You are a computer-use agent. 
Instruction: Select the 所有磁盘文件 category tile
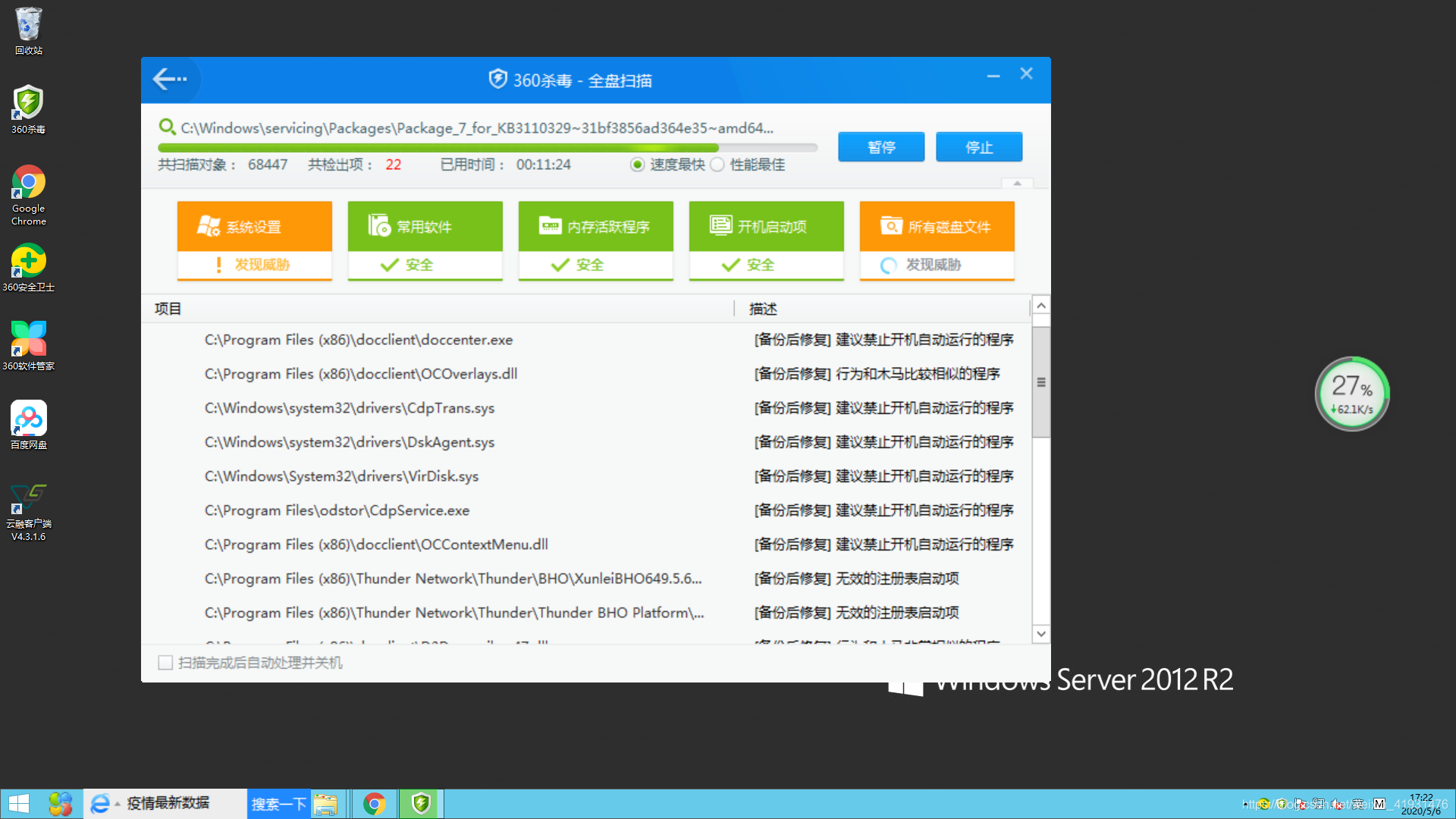pos(937,227)
